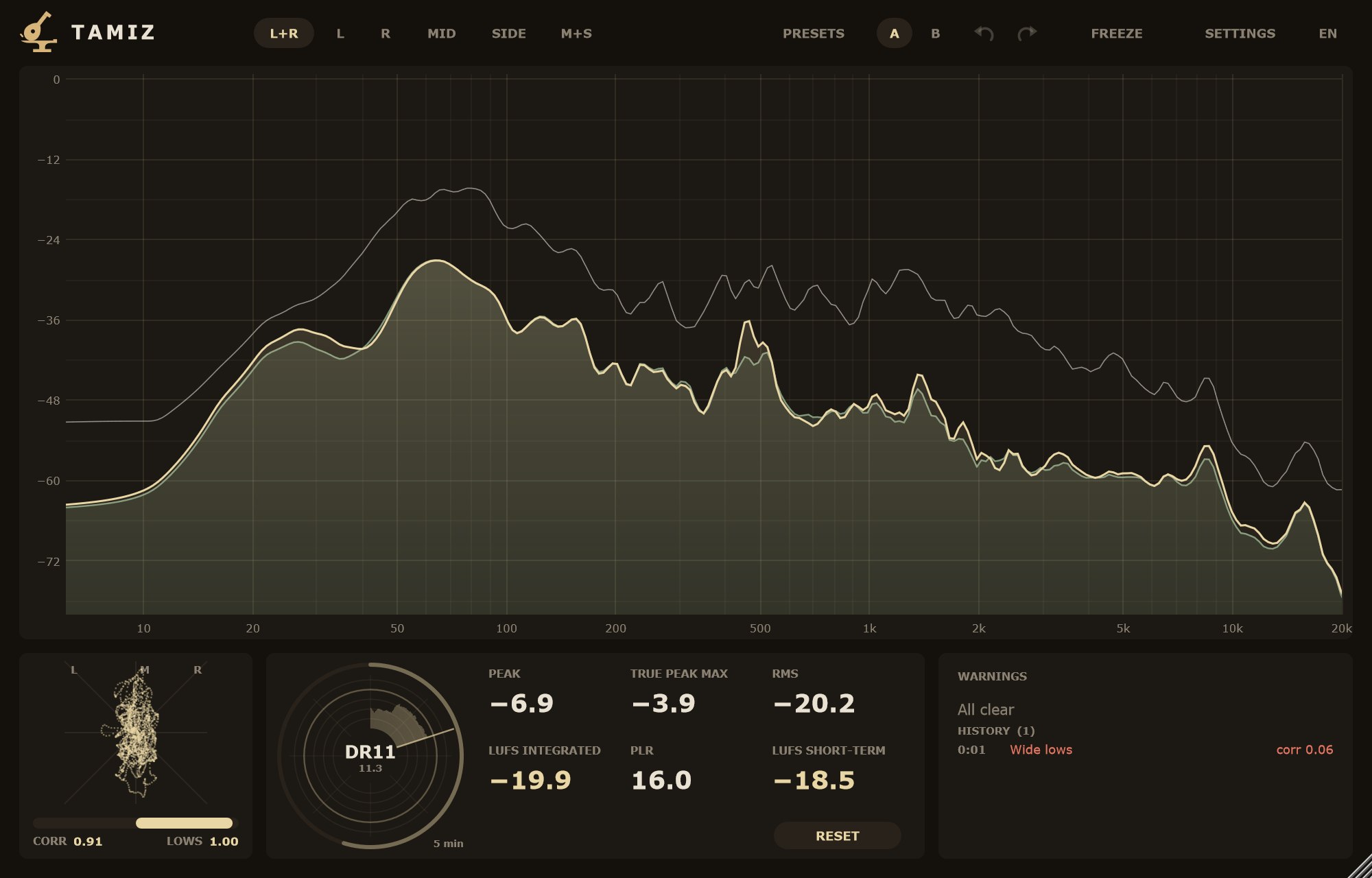
Task: Click the 5 min loudness history label
Action: click(x=449, y=844)
